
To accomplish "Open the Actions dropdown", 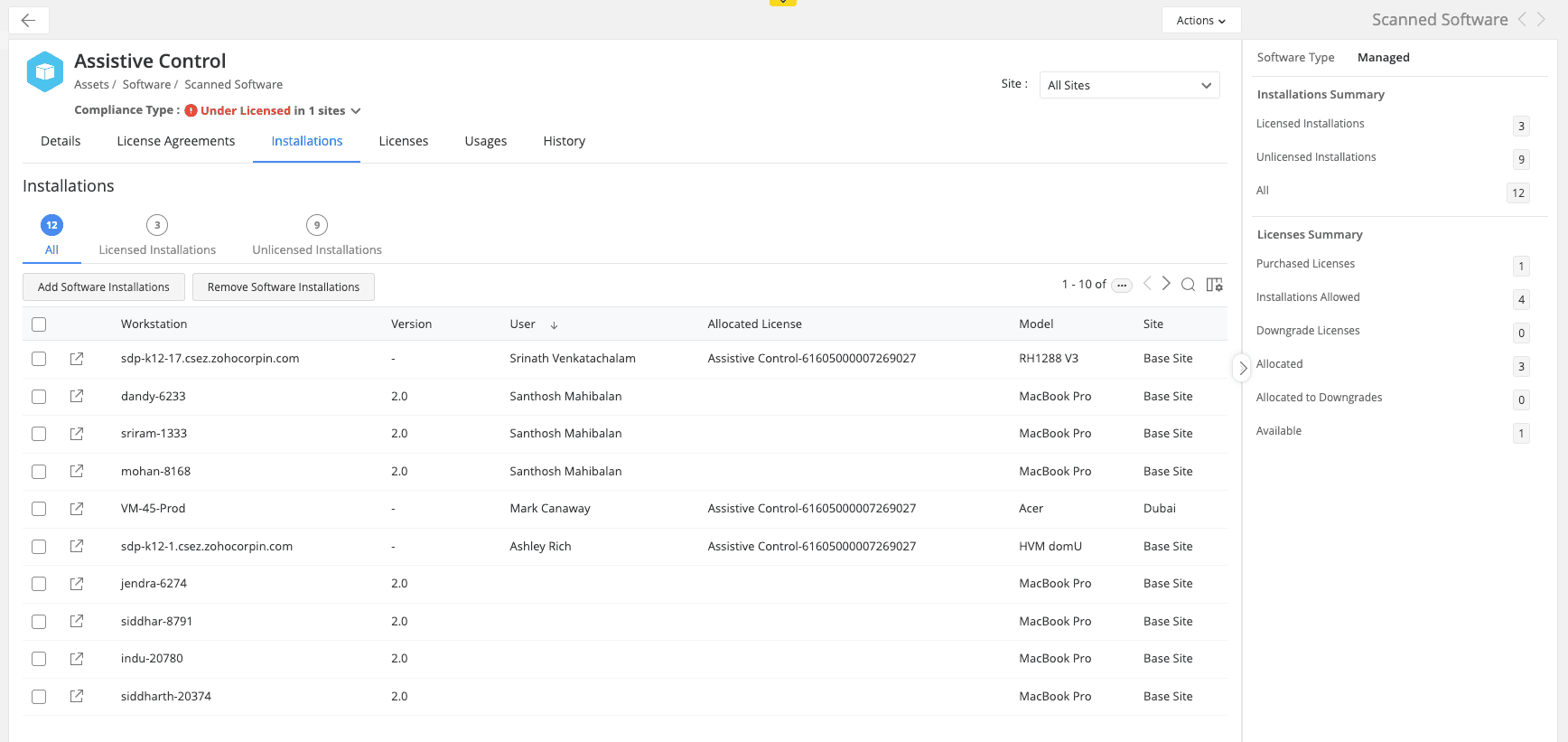I will tap(1200, 20).
